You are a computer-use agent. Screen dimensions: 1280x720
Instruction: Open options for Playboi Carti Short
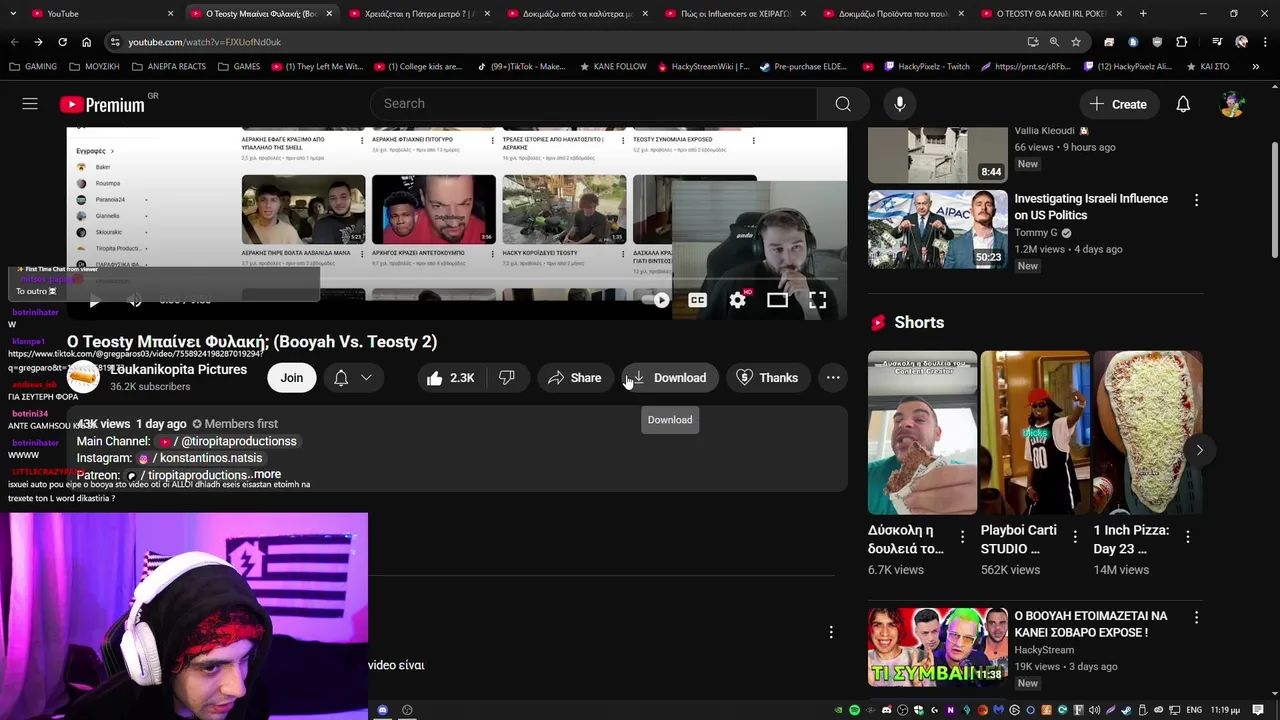(1075, 537)
